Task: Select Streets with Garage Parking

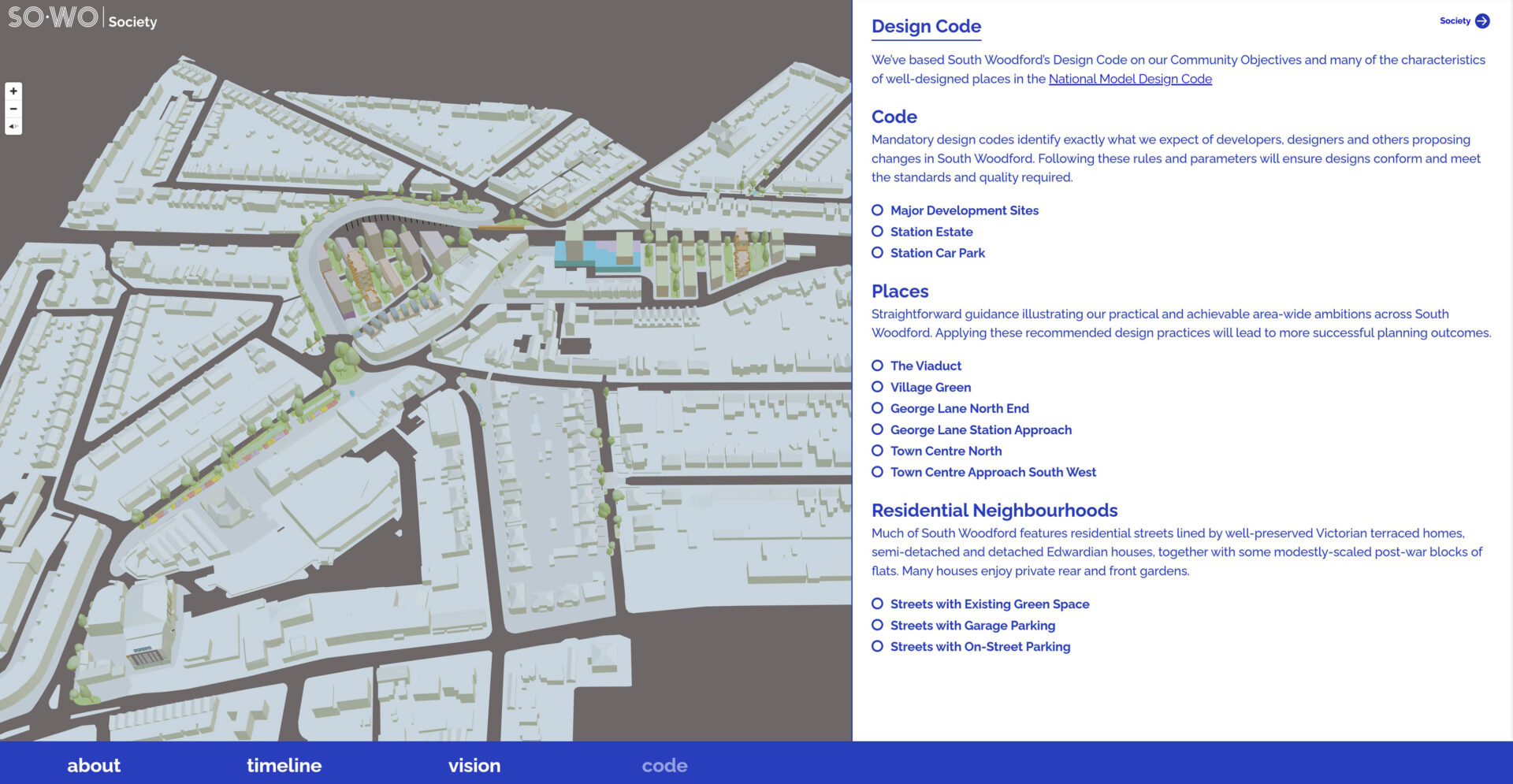Action: tap(877, 626)
